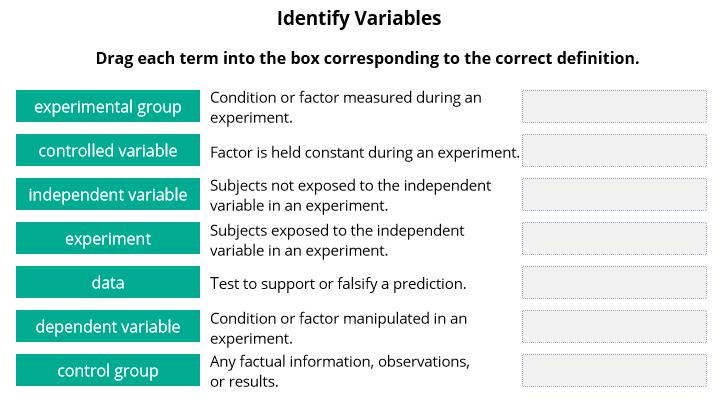The height and width of the screenshot is (405, 720).
Task: Click drop box for 'Subjects exposed' definition
Action: point(614,239)
